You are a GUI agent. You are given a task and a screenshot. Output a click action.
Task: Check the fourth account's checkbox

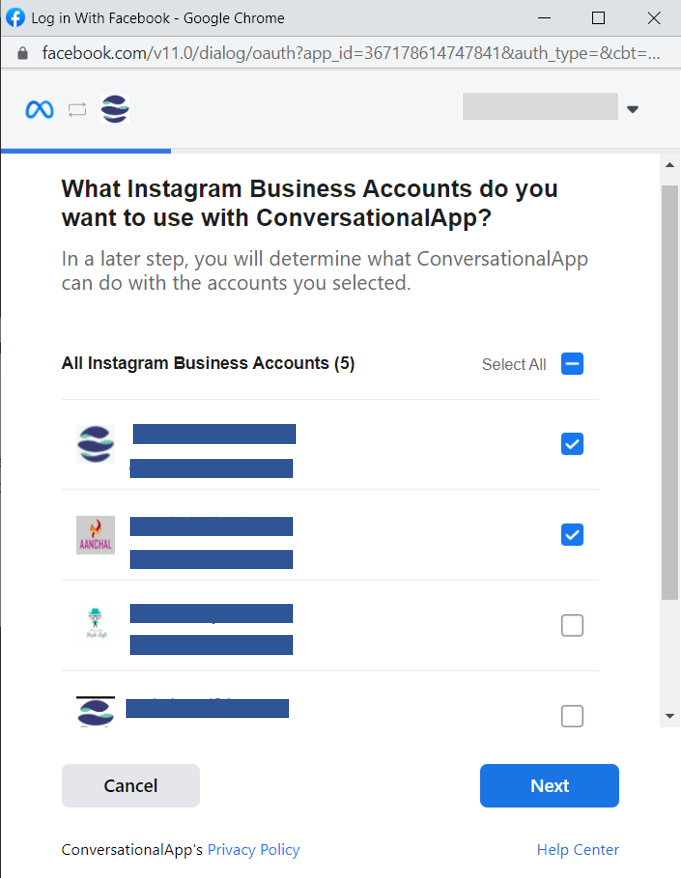click(x=572, y=716)
